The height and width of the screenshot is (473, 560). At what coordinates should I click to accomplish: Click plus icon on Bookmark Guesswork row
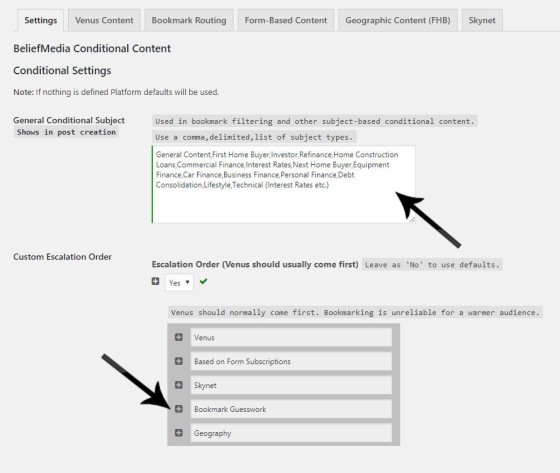point(179,409)
